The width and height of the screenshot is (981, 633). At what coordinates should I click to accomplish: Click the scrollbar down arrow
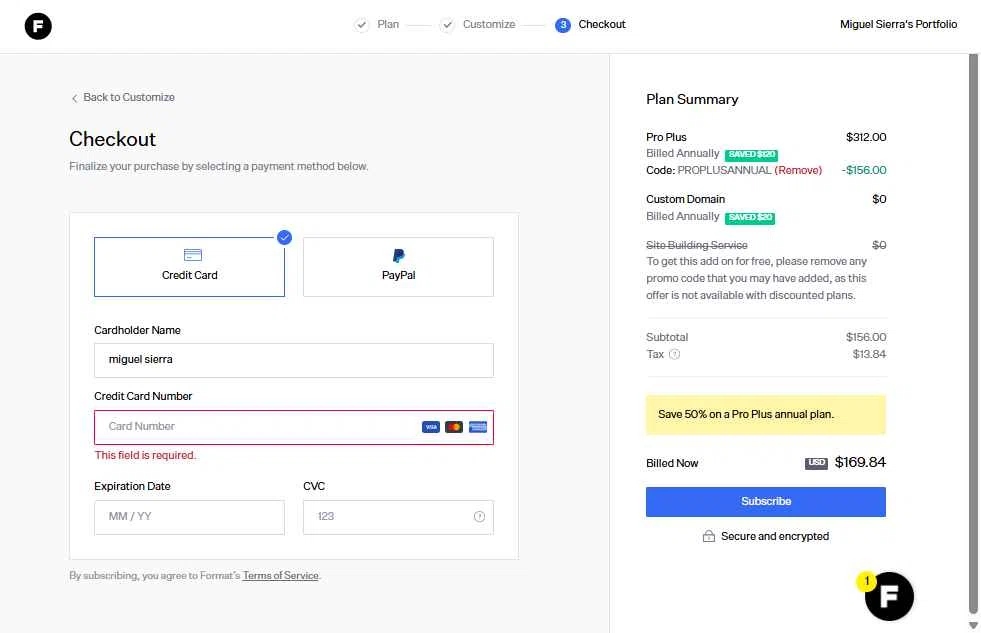[973, 625]
